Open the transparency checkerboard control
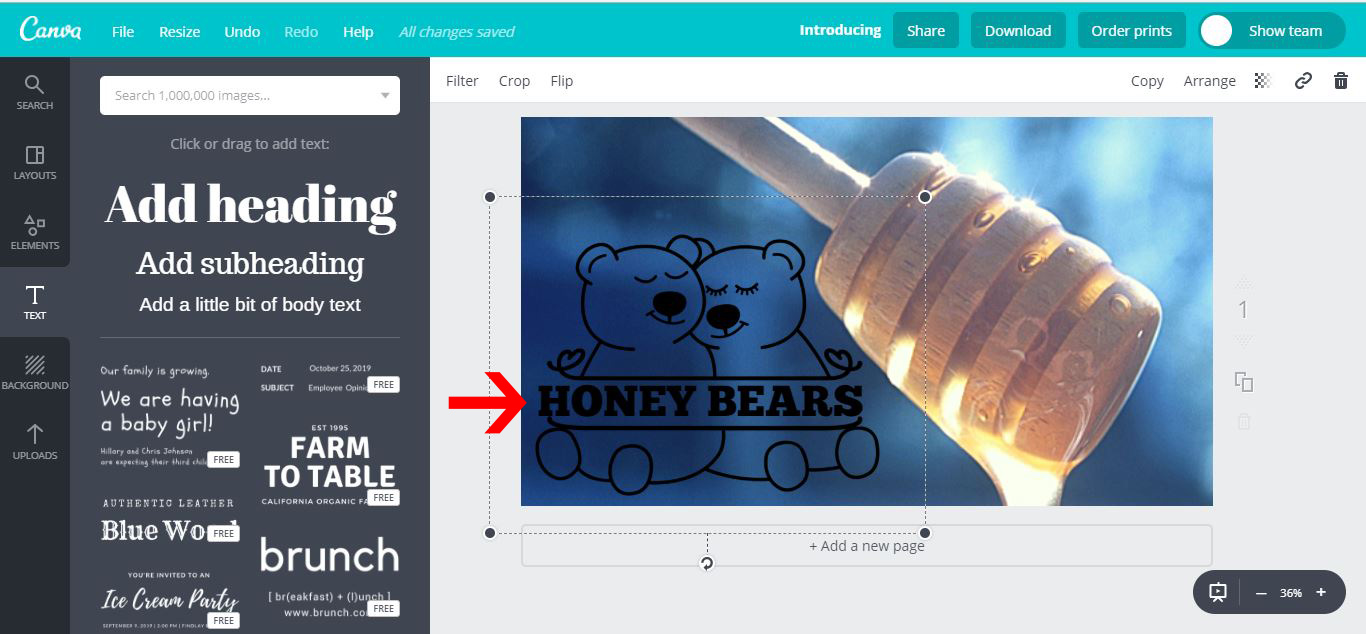The image size is (1366, 634). [1262, 81]
